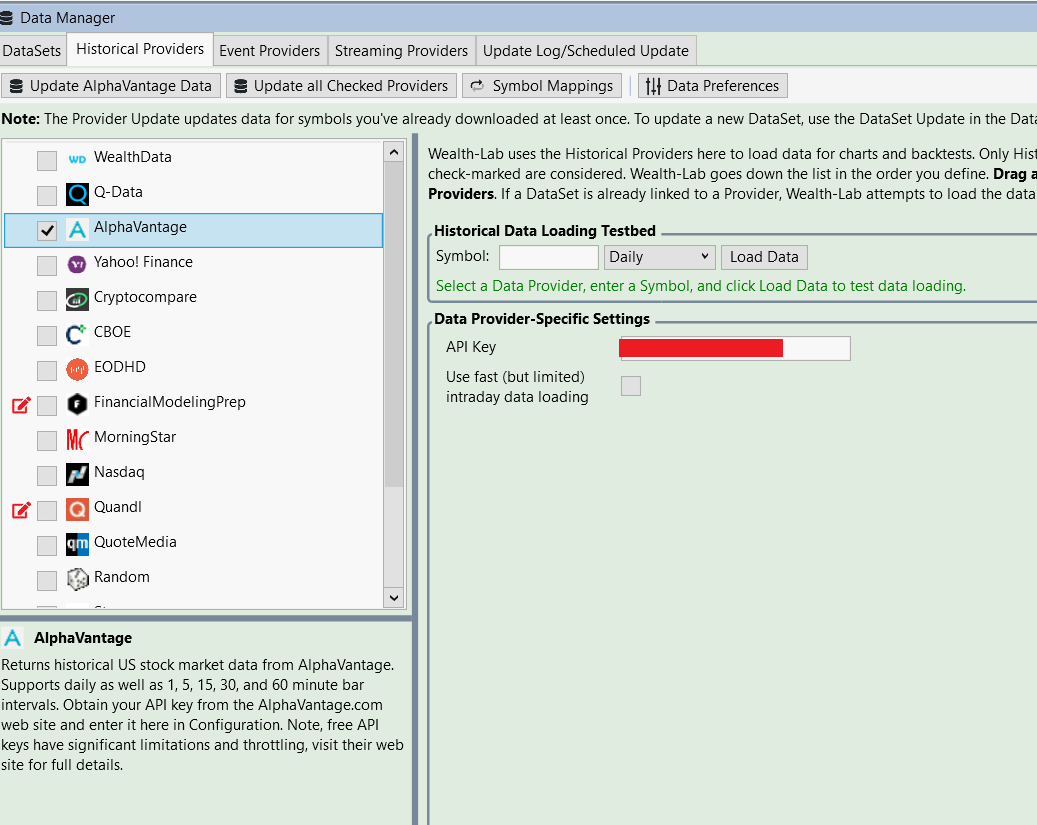Open the Streaming Providers tab

click(x=401, y=51)
